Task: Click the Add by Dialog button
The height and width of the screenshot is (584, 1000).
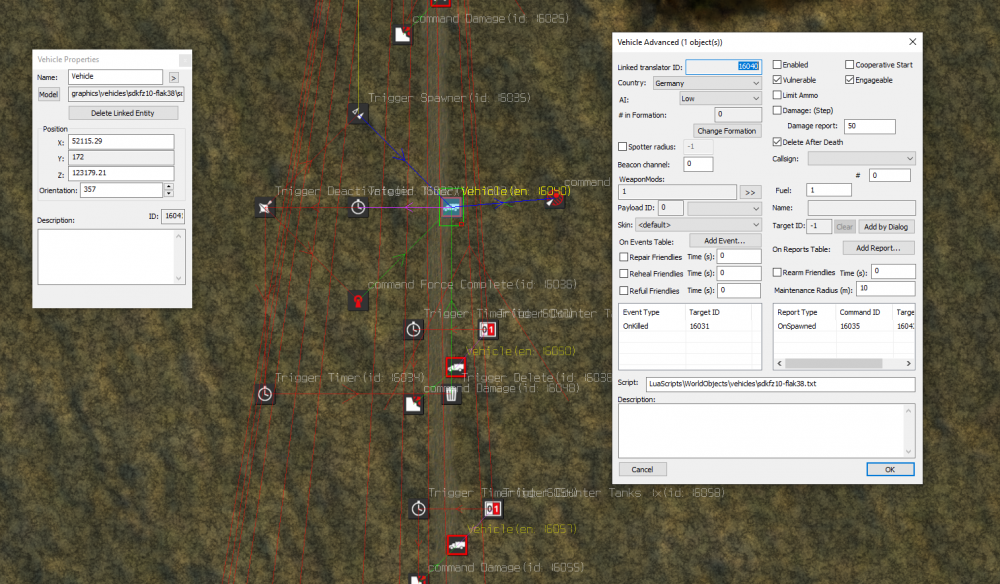Action: (886, 226)
